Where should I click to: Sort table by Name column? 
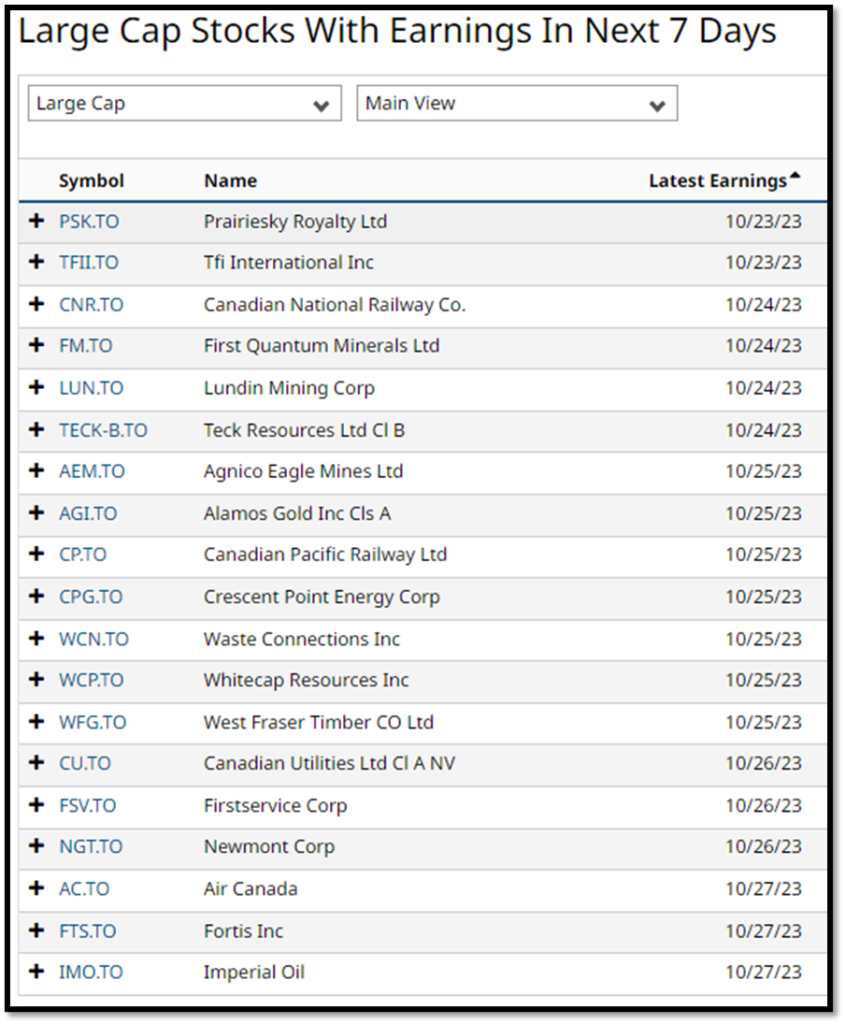[x=230, y=181]
